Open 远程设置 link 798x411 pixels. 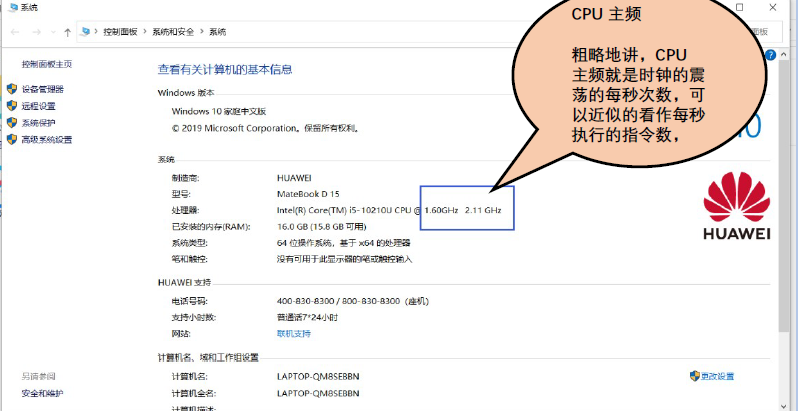click(39, 106)
